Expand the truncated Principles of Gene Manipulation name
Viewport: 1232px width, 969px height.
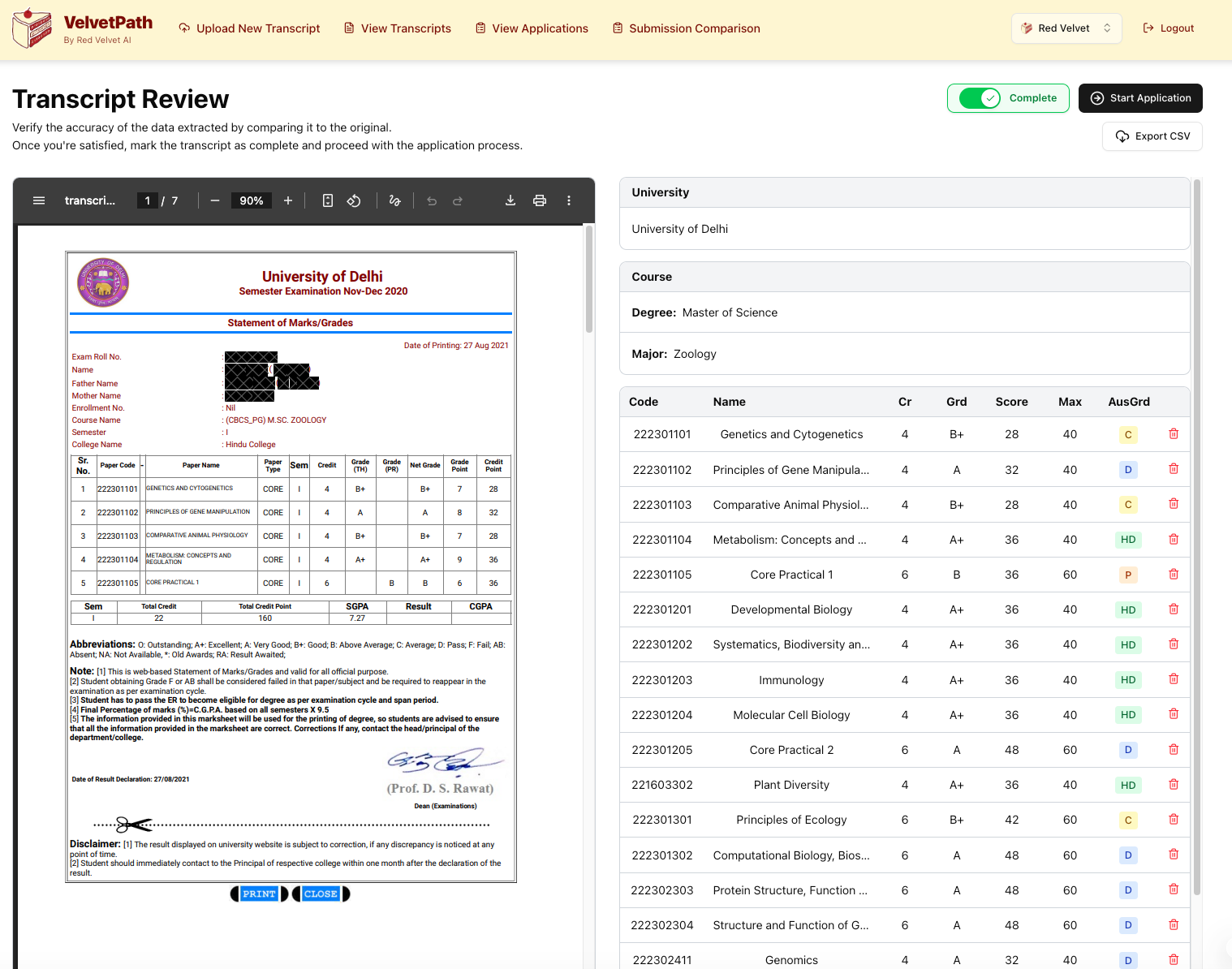point(790,469)
